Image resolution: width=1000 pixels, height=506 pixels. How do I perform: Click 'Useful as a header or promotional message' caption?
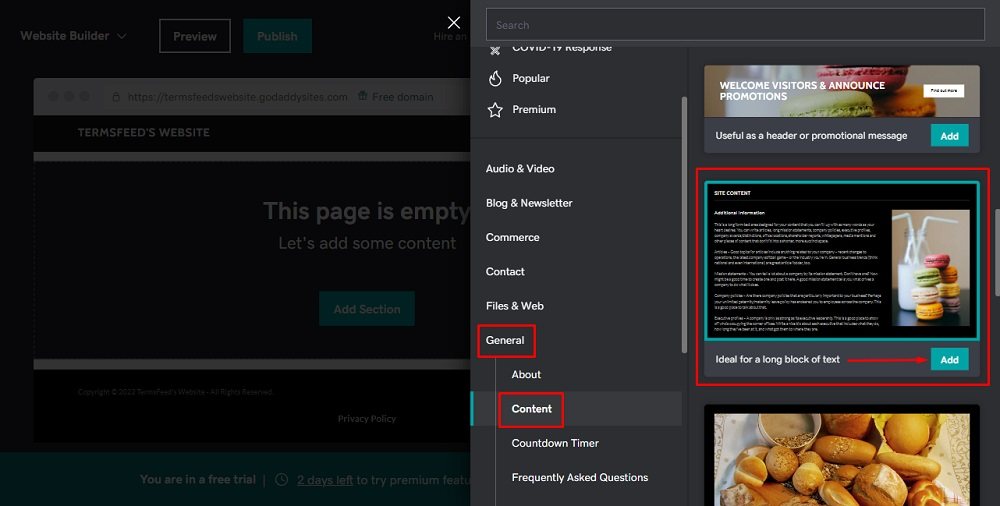point(811,135)
